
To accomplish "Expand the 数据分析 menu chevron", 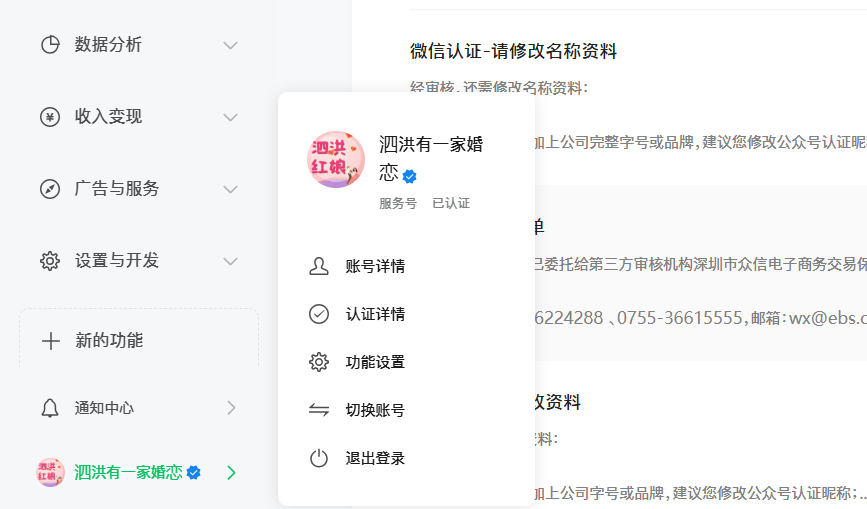I will 231,45.
